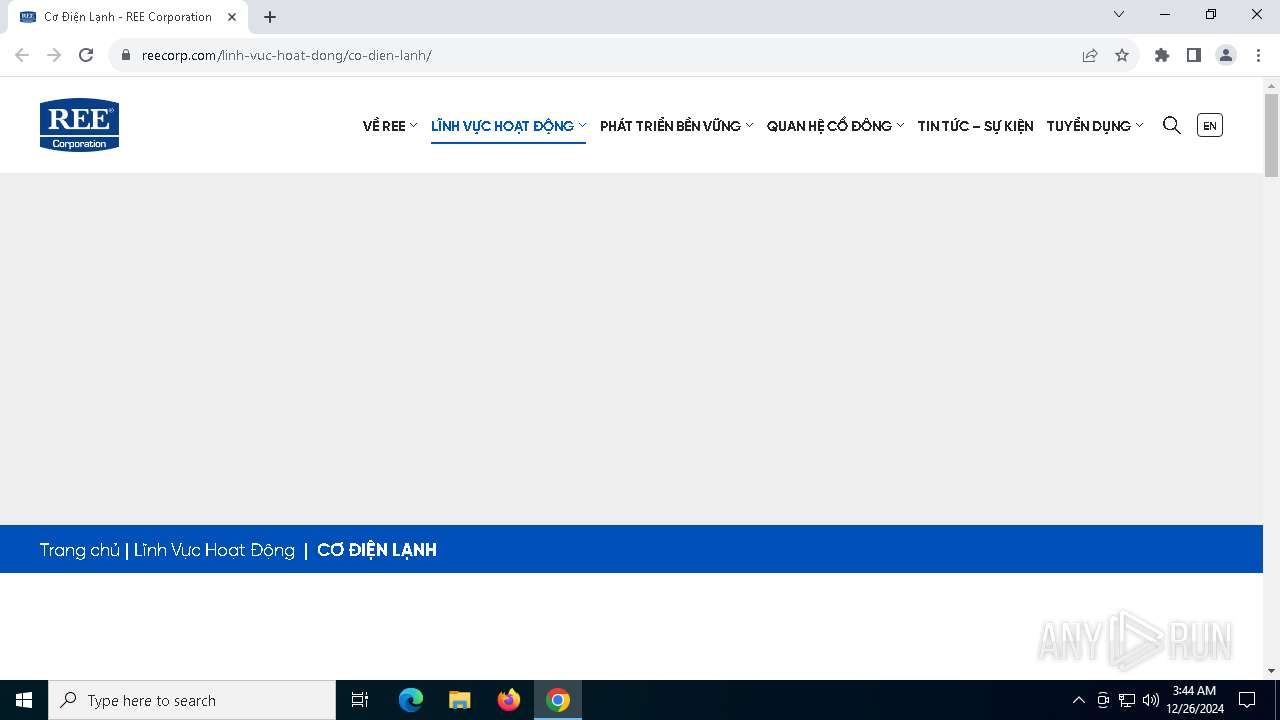
Task: Go to Lĩnh Vực Hoạt Động breadcrumb link
Action: pos(214,550)
